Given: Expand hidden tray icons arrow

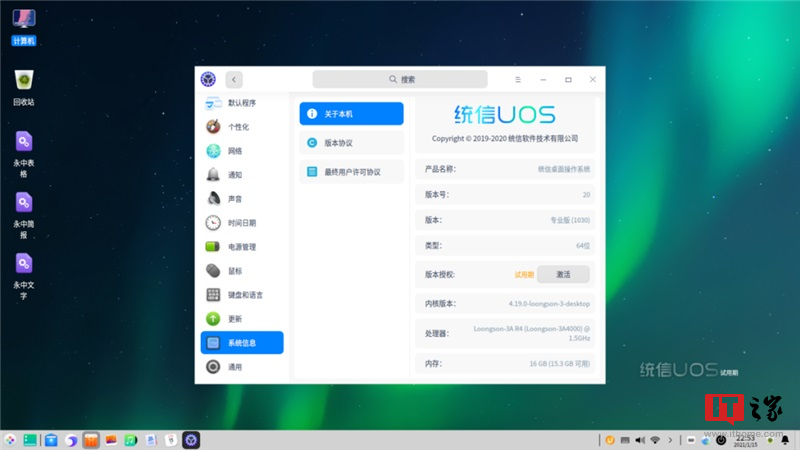Looking at the screenshot, I should 670,440.
